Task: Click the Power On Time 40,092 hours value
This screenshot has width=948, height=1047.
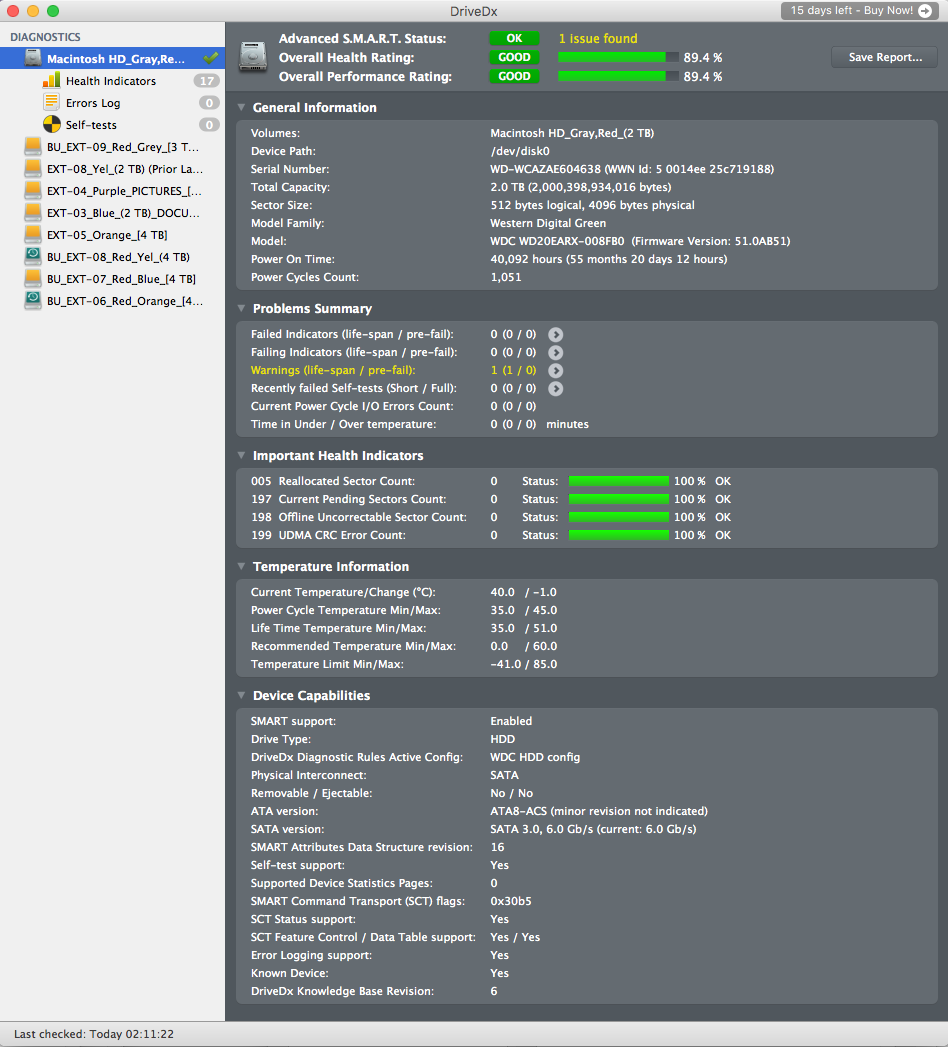Action: [609, 260]
